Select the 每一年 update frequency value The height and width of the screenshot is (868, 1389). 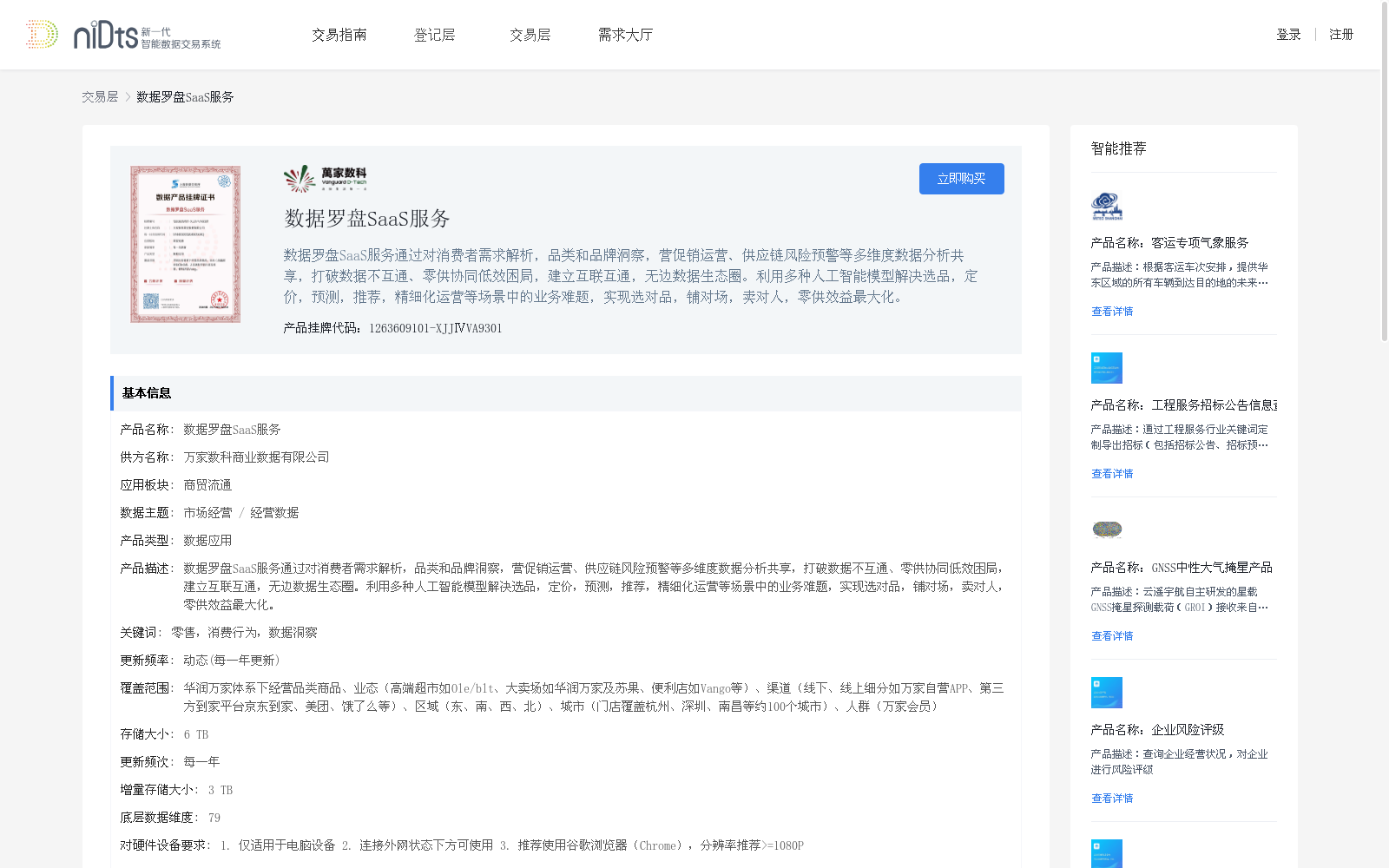point(201,762)
